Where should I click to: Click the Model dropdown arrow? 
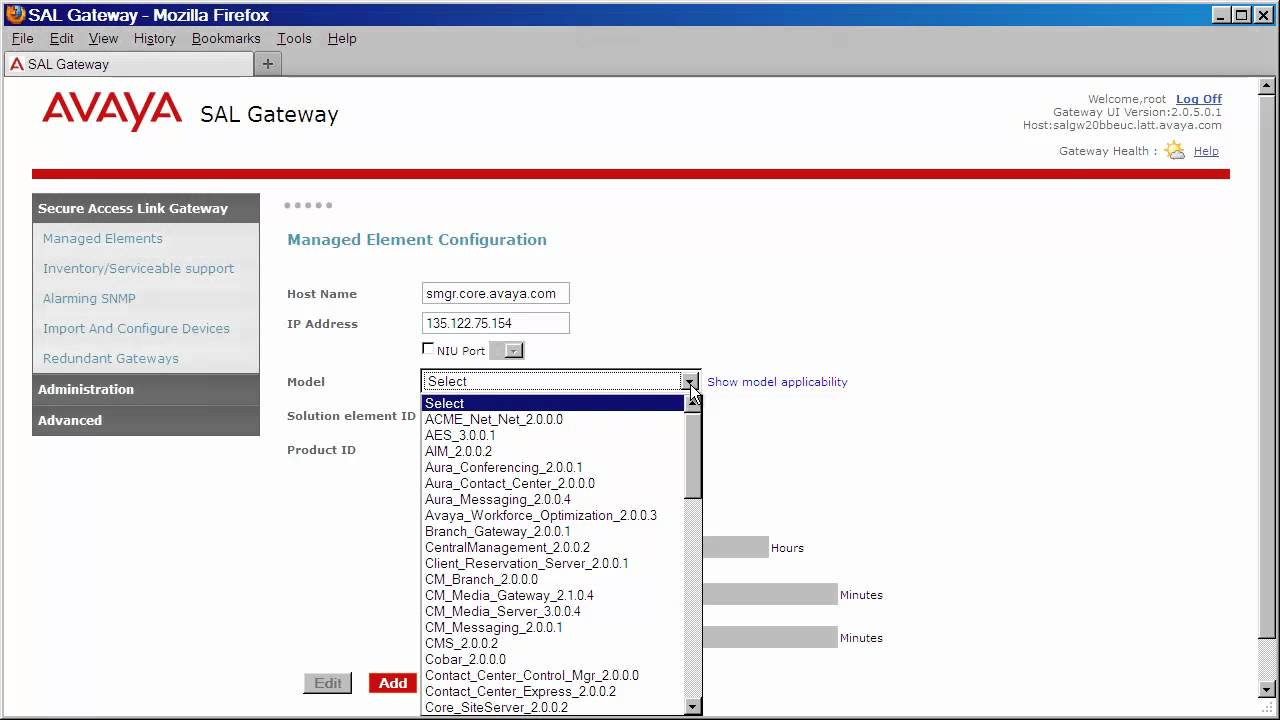click(x=690, y=381)
